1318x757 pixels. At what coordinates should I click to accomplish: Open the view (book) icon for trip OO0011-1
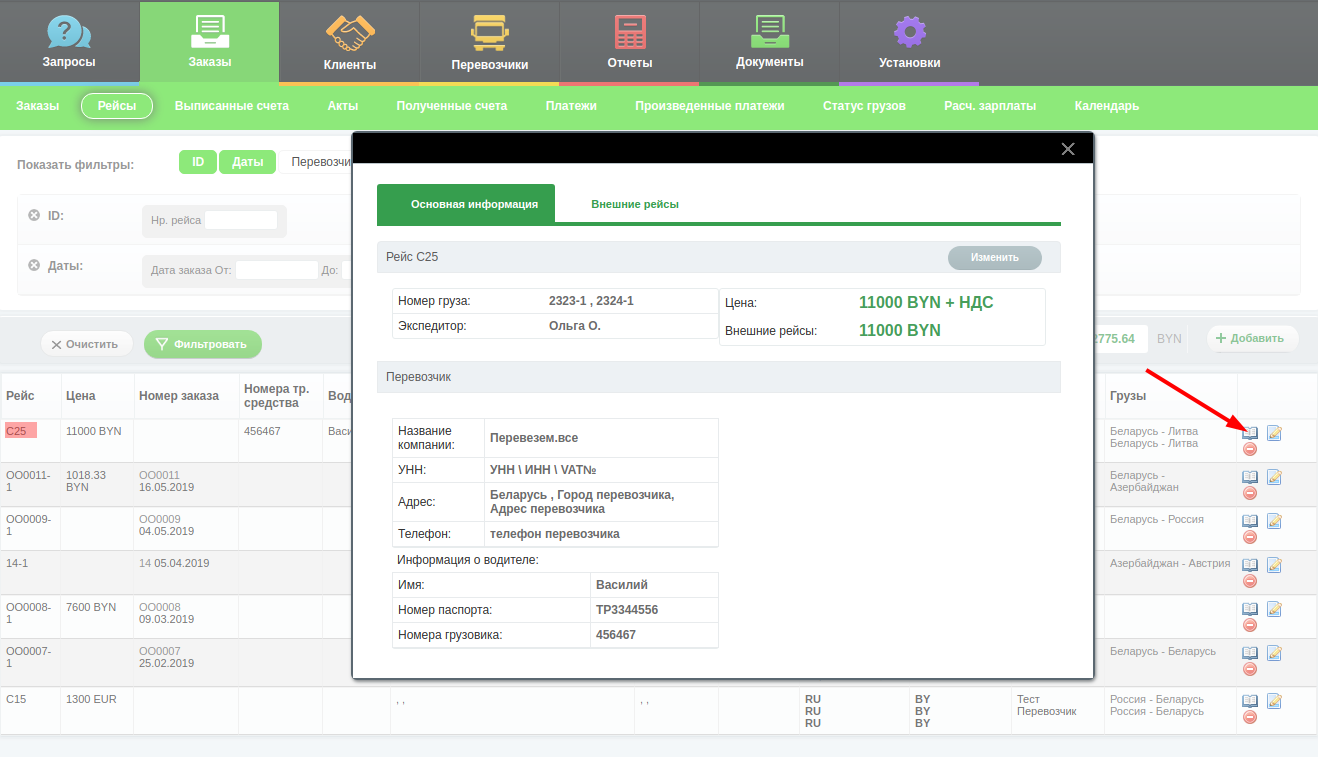[x=1250, y=477]
